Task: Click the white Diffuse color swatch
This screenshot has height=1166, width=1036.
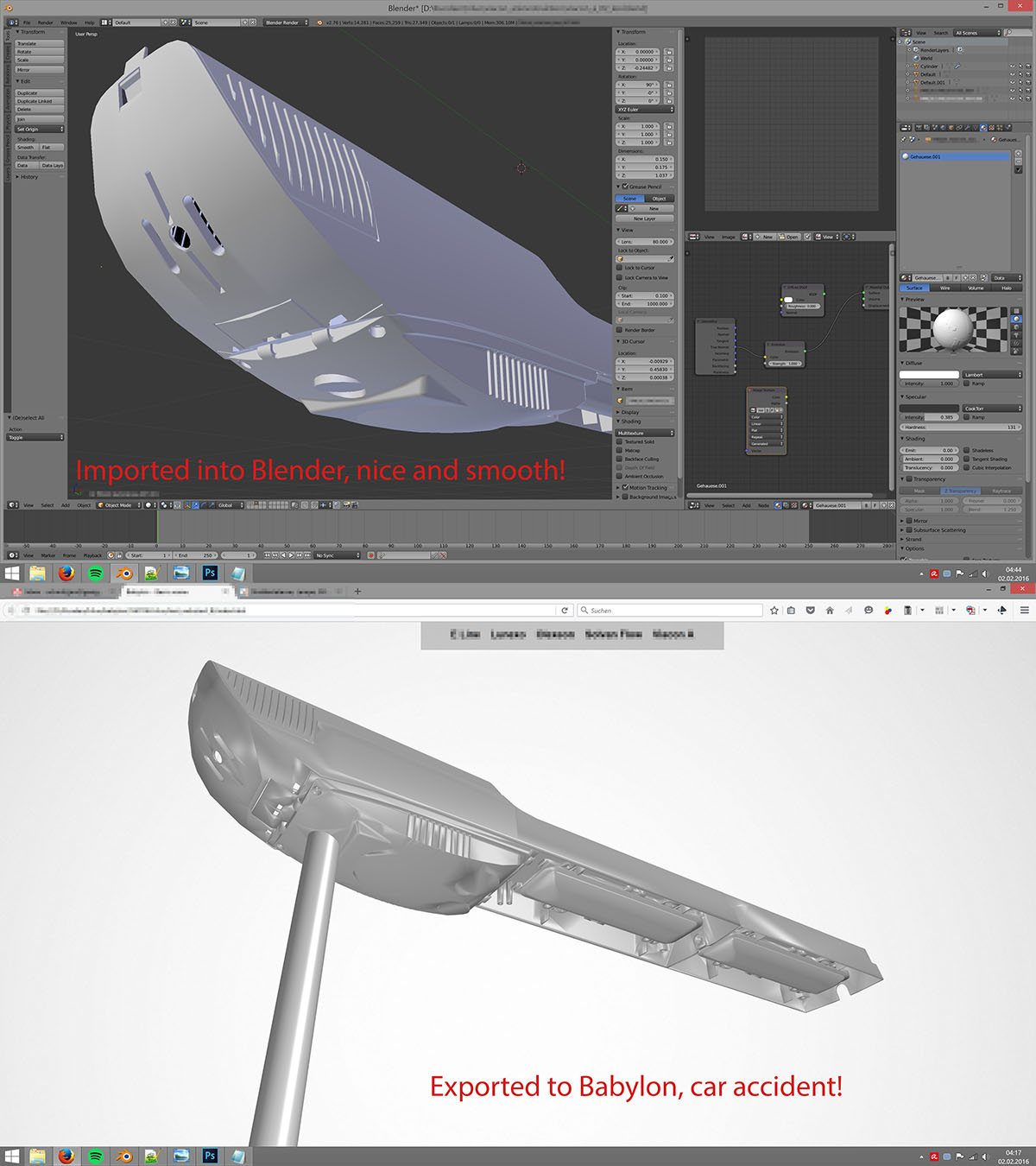Action: [929, 375]
